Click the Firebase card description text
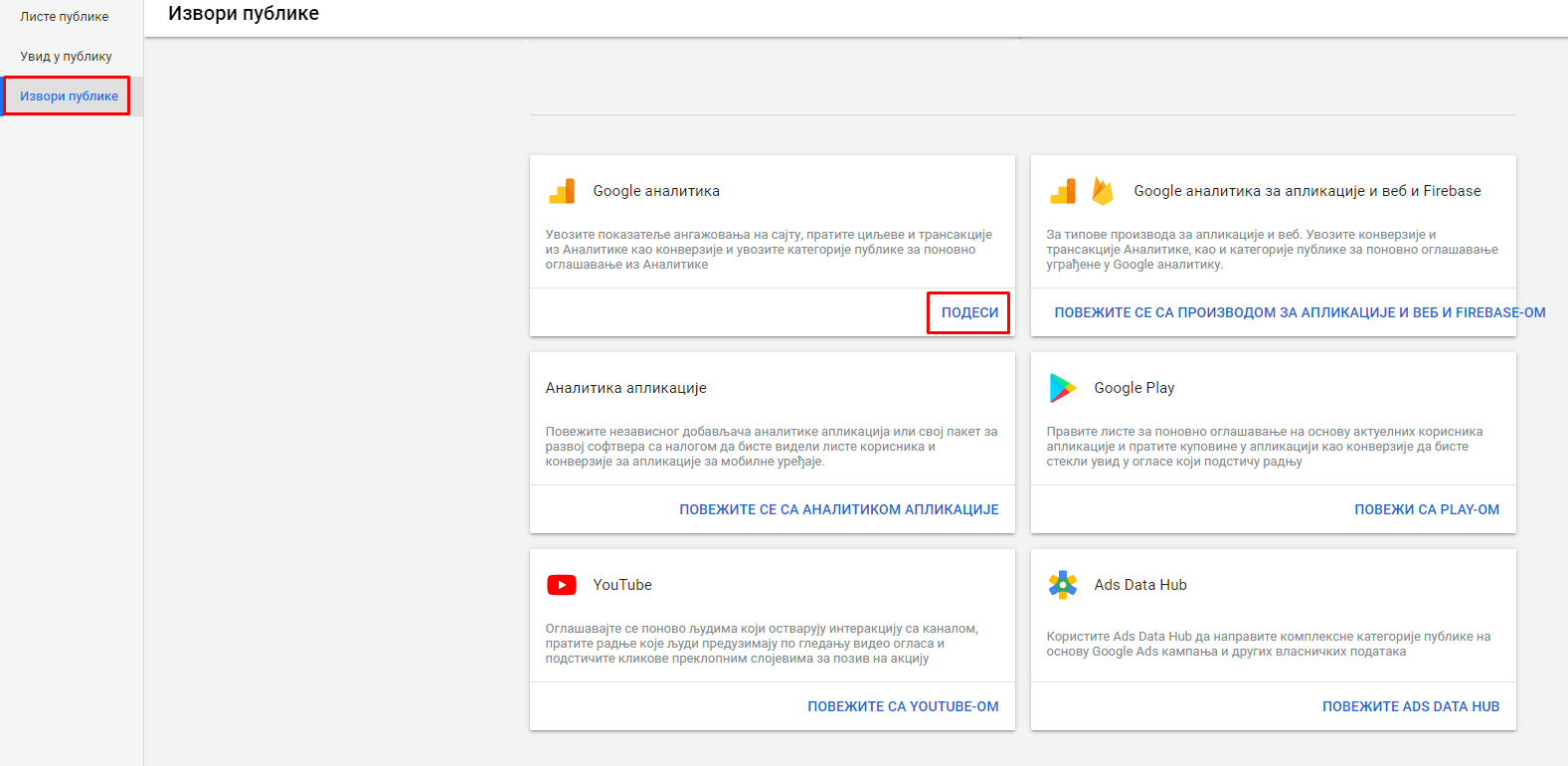1568x766 pixels. tap(1272, 250)
